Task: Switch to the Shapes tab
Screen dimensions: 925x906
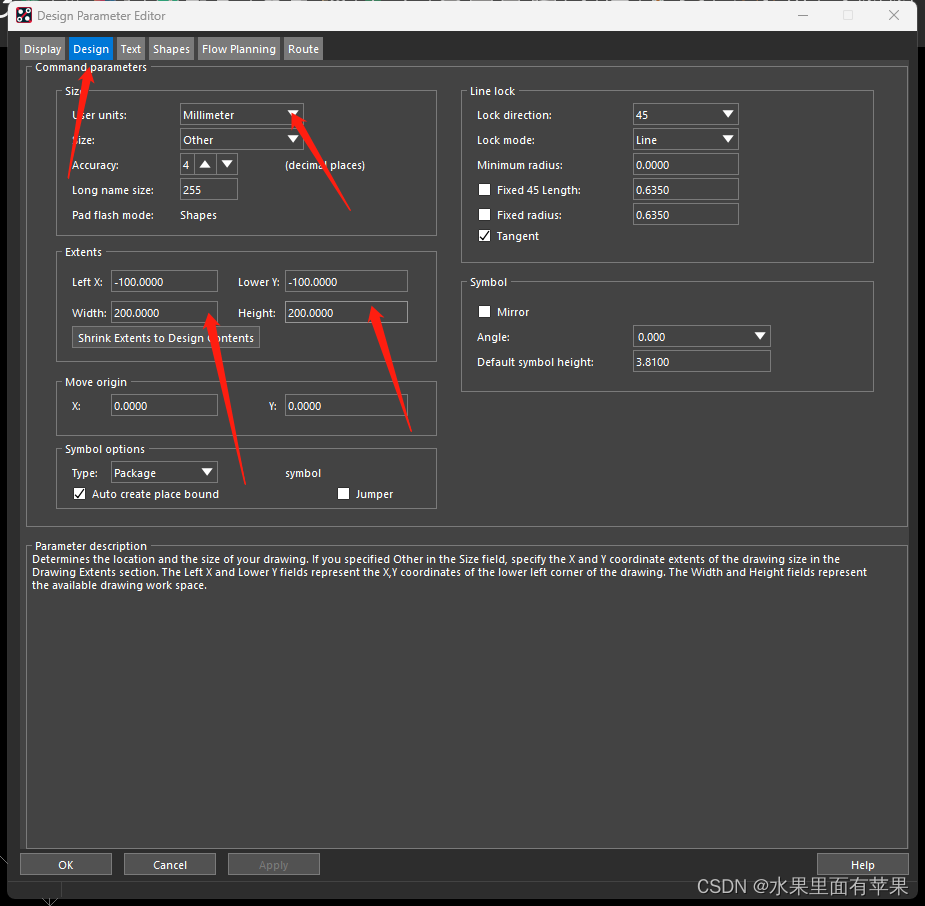Action: click(171, 49)
